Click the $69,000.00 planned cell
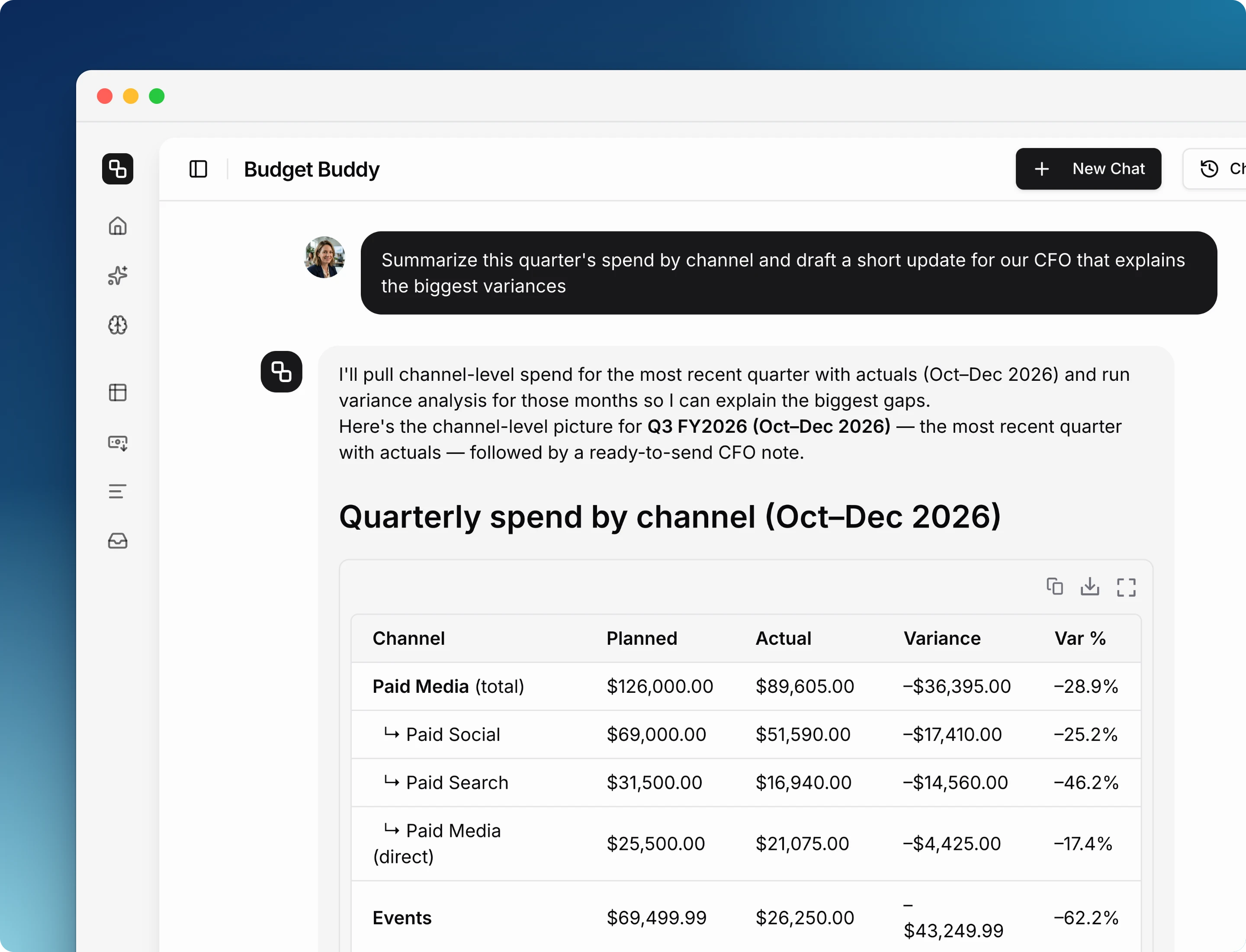 point(656,735)
